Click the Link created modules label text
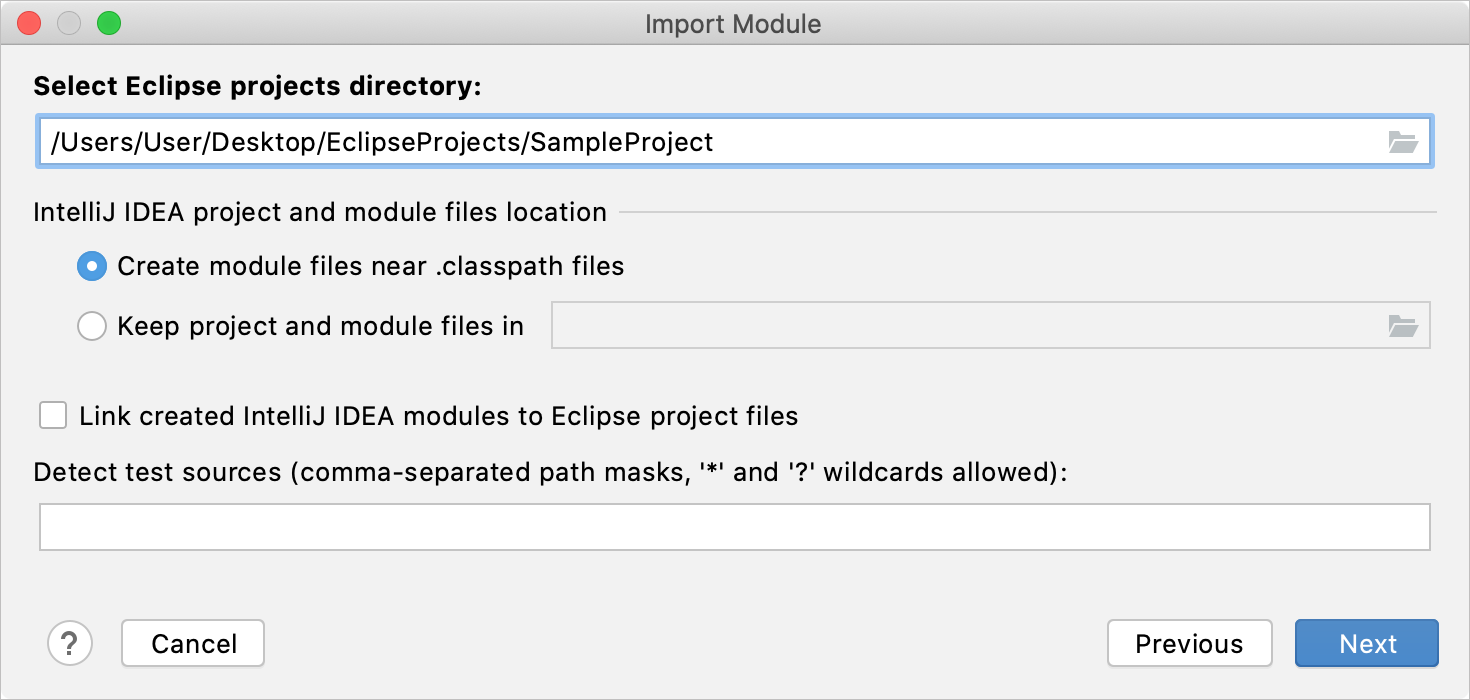The image size is (1470, 700). tap(438, 416)
